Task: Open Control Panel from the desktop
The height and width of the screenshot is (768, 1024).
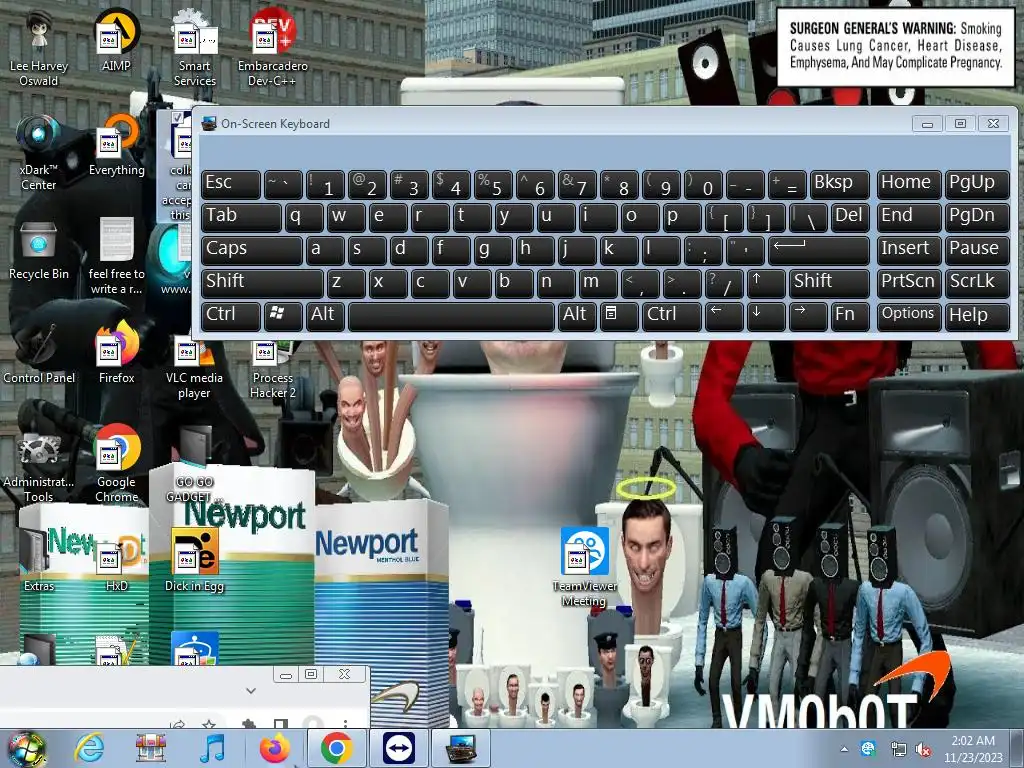Action: point(39,353)
